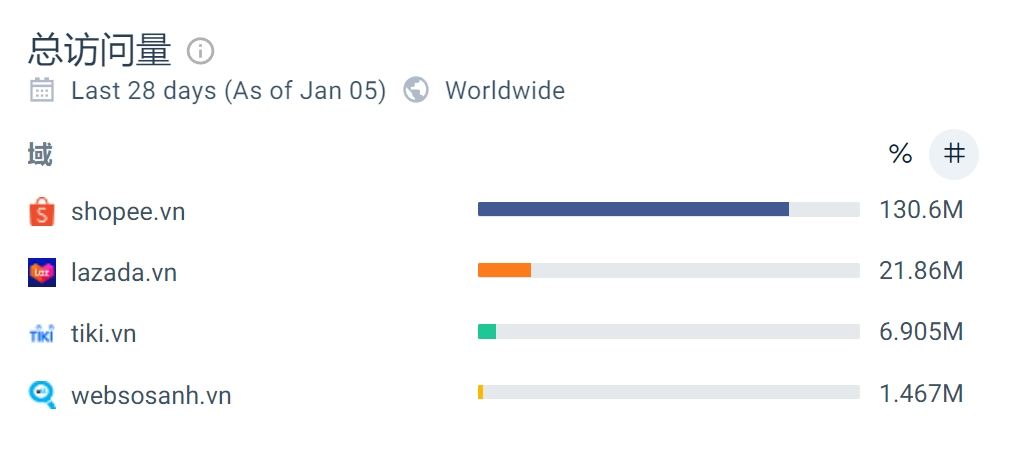The width and height of the screenshot is (1027, 449).
Task: Open lazada.vn domain link
Action: [x=124, y=272]
